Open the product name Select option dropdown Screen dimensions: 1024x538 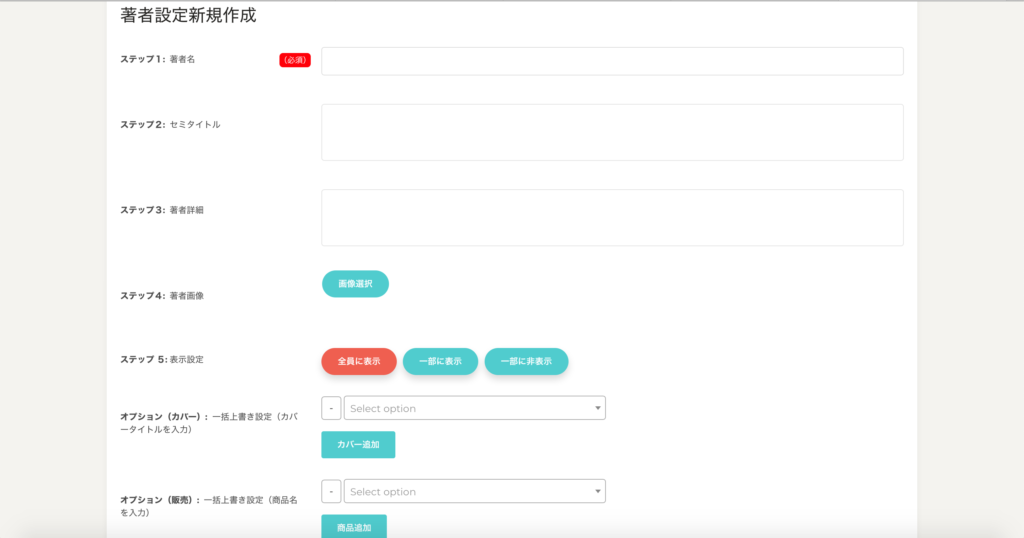[x=470, y=491]
